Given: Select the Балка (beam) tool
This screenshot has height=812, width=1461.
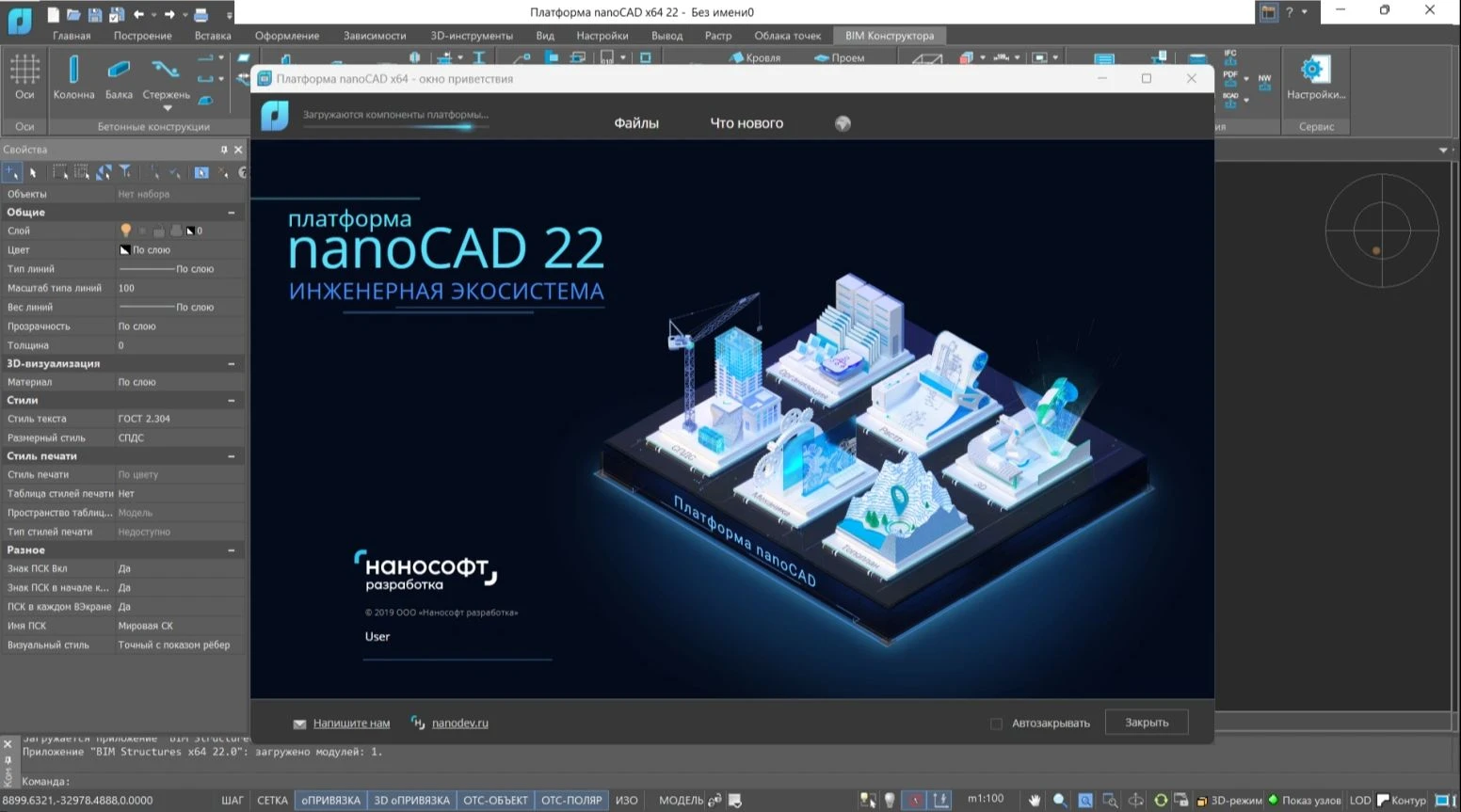Looking at the screenshot, I should 119,76.
